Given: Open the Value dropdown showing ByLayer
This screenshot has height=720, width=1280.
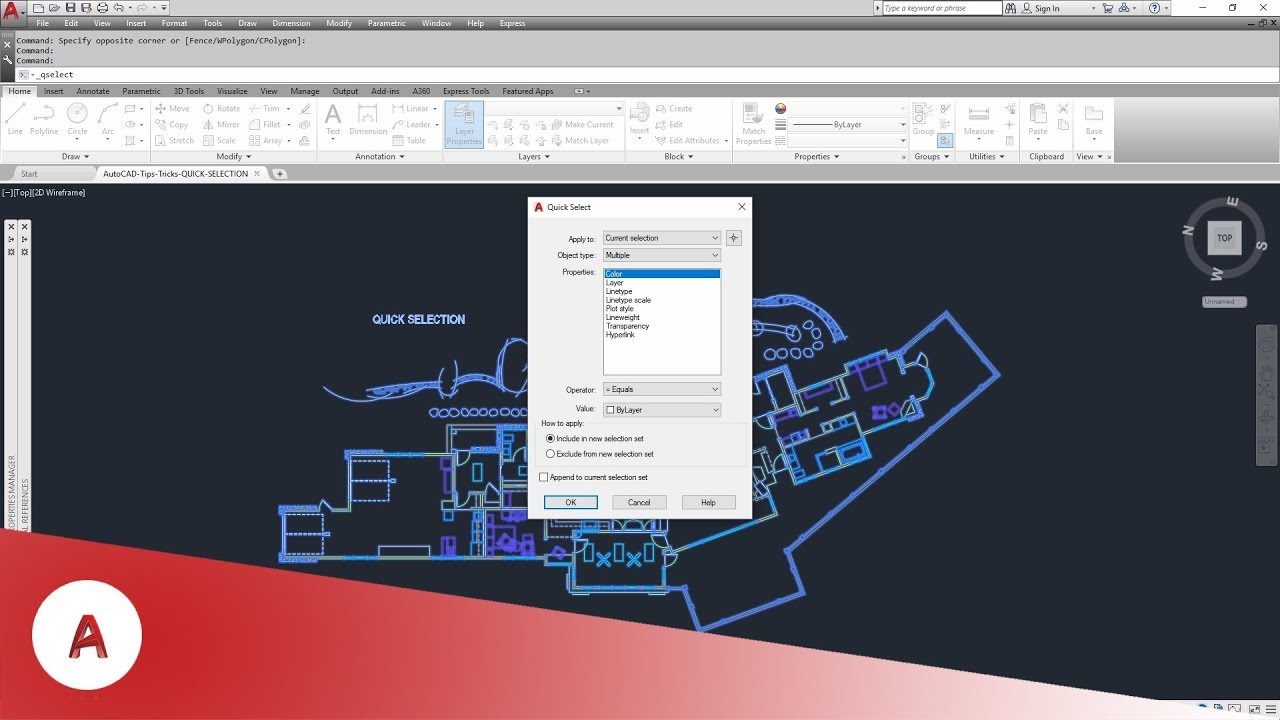Looking at the screenshot, I should point(662,410).
